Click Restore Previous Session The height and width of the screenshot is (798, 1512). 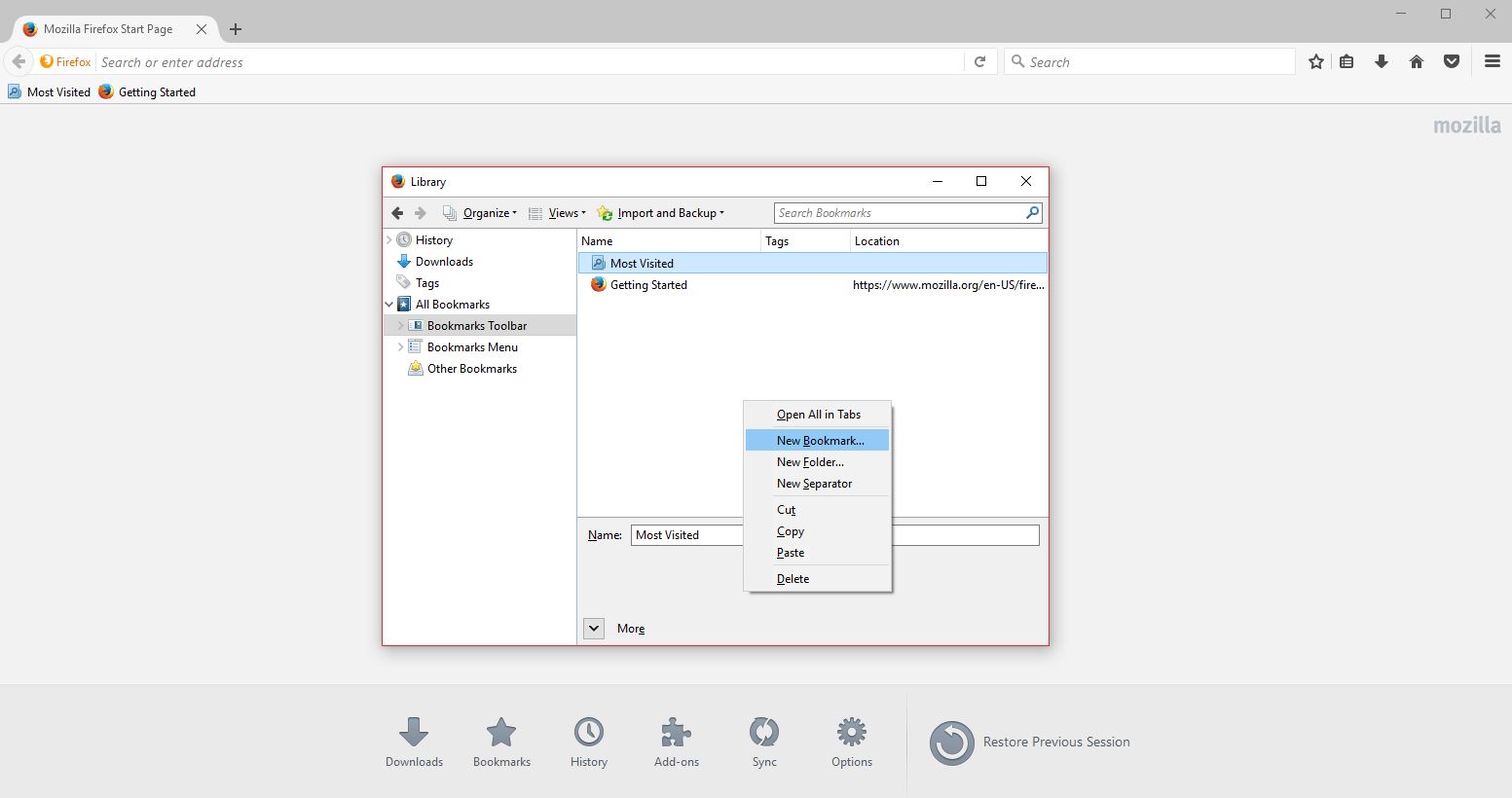1055,742
